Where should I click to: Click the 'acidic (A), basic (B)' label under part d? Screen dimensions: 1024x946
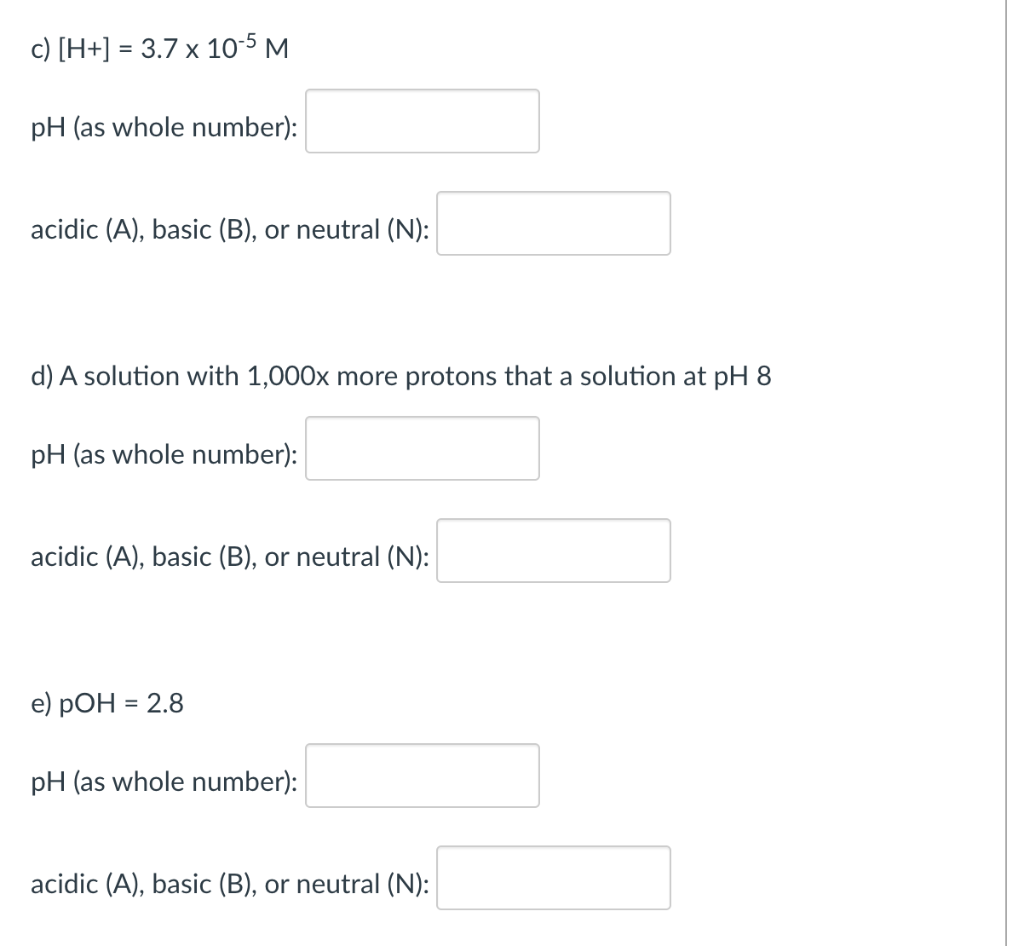230,557
